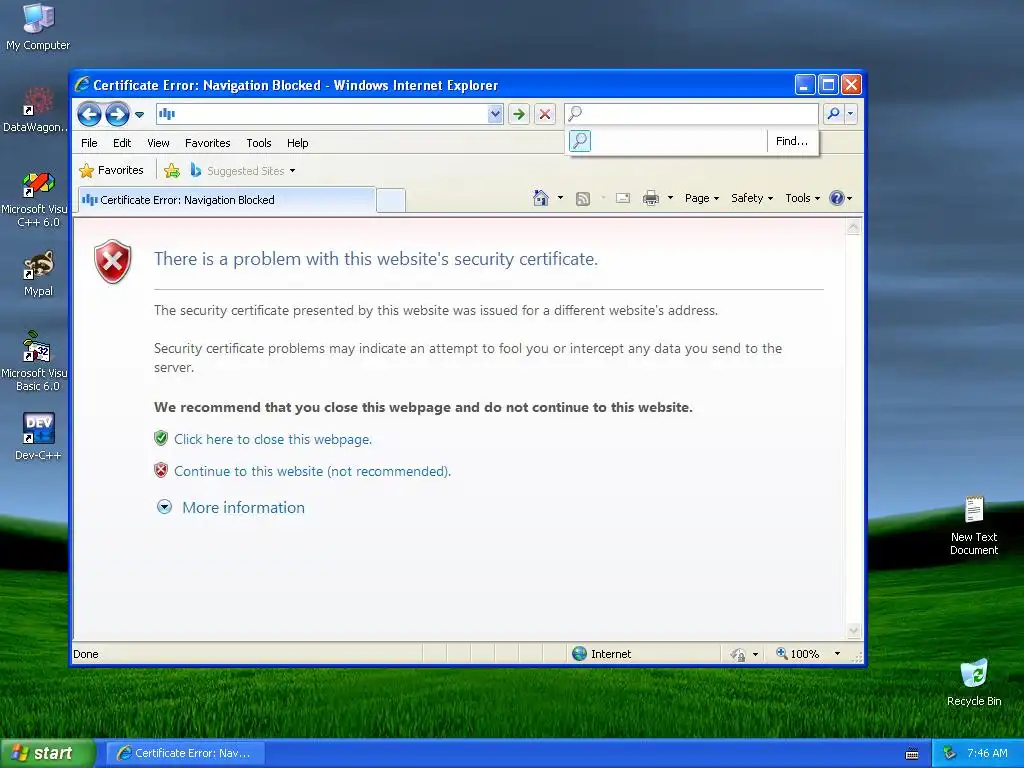
Task: Click the search magnifier button
Action: (833, 114)
